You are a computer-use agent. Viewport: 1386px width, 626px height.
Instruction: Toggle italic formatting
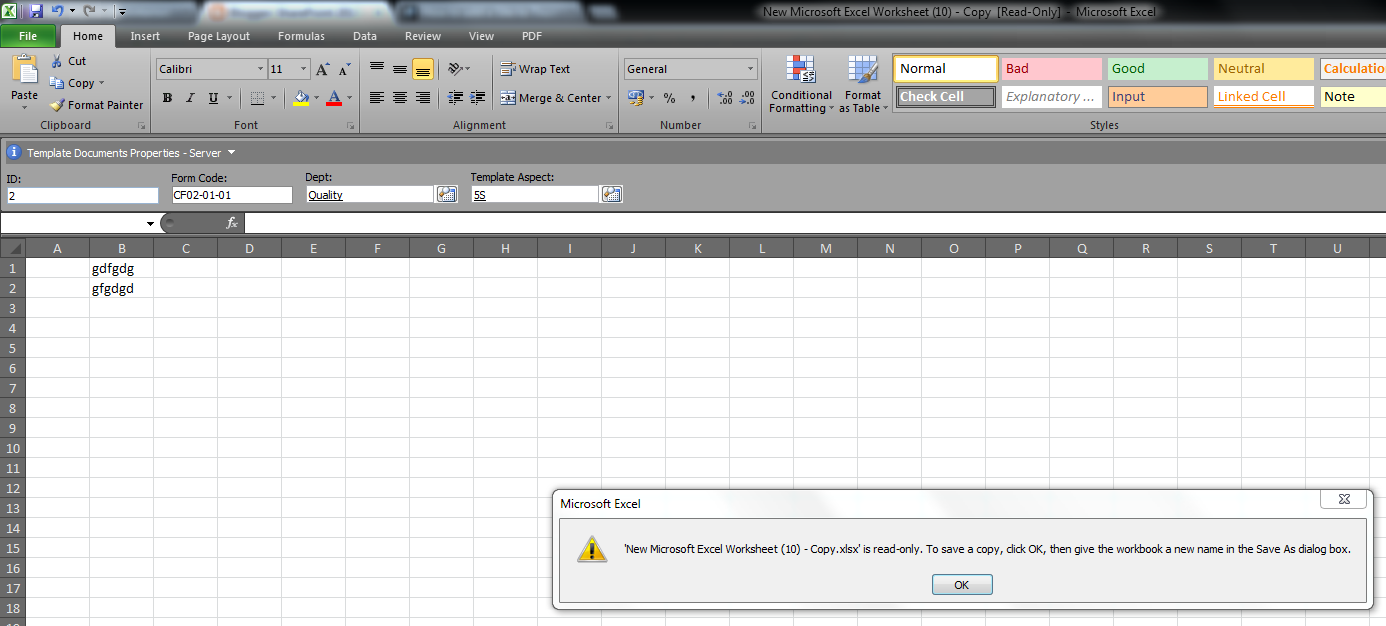point(190,98)
